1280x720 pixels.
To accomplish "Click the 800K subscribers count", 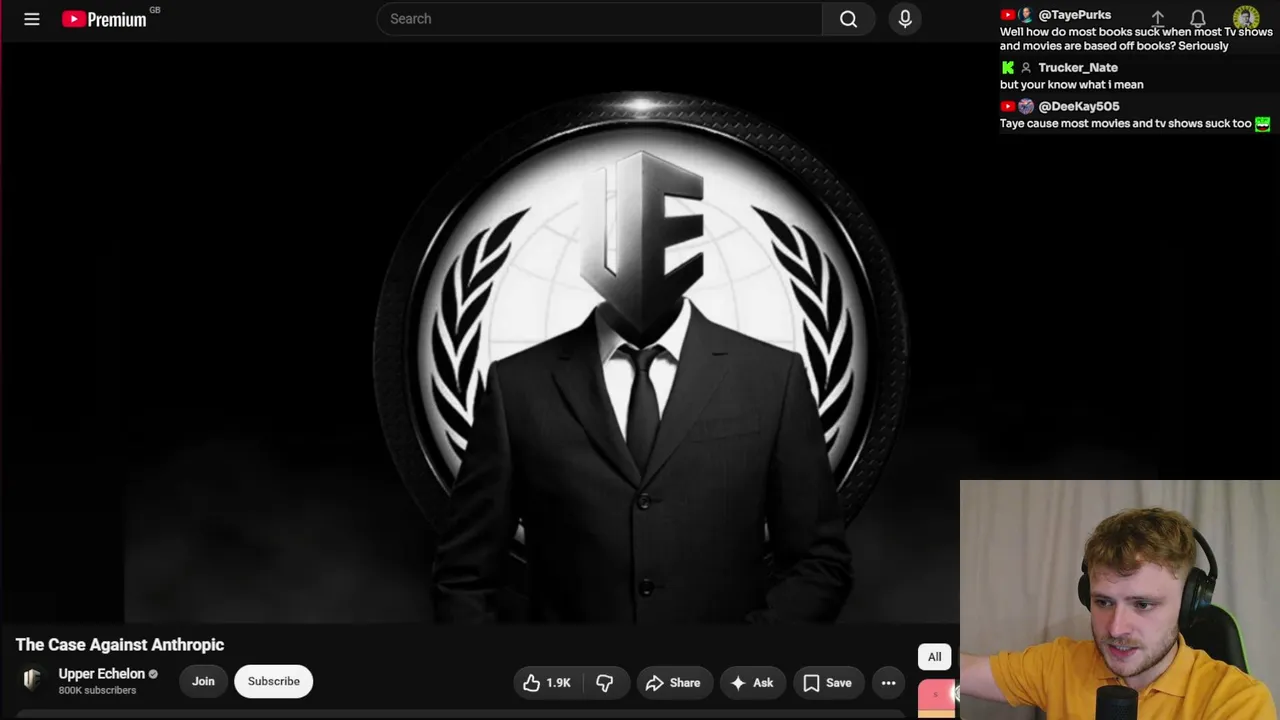I will (97, 691).
